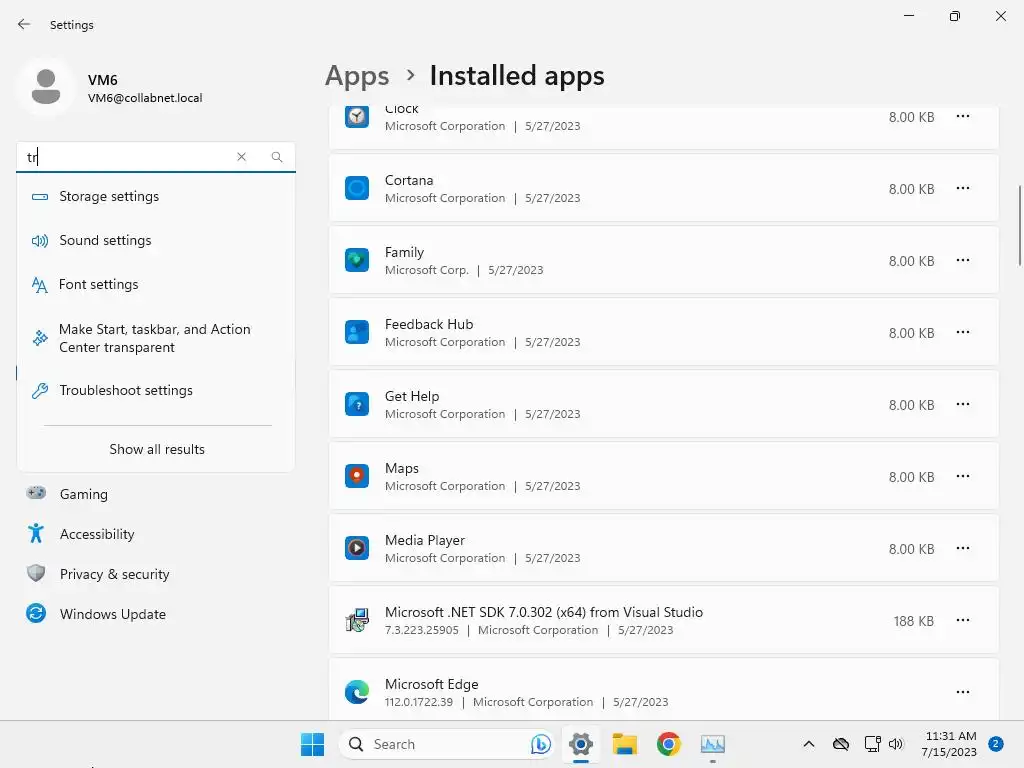Click the Microsoft Edge app icon
This screenshot has width=1024, height=768.
click(x=357, y=692)
